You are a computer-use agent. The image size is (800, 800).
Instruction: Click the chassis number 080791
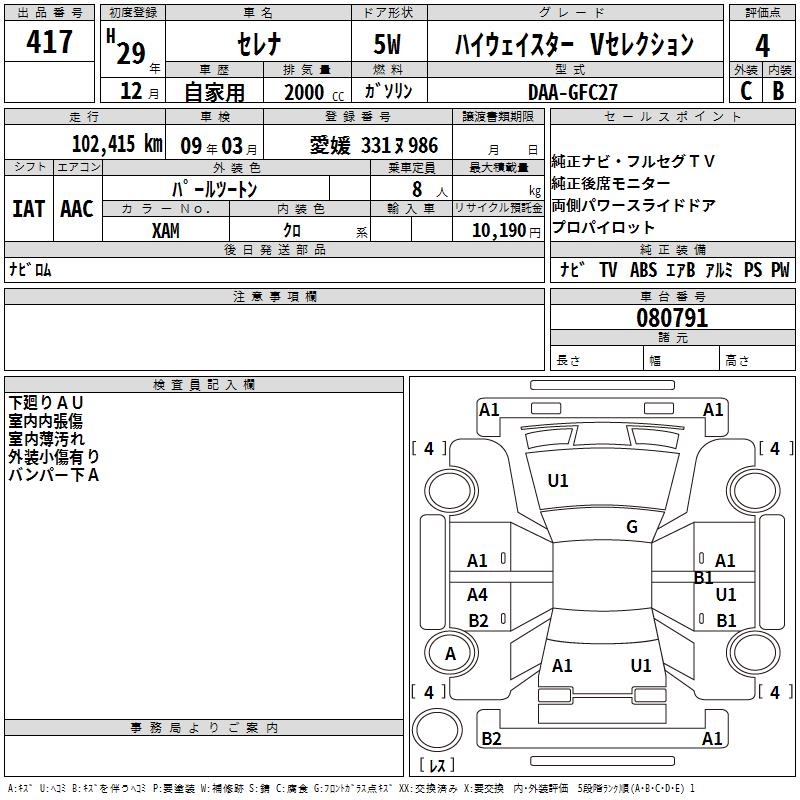672,317
